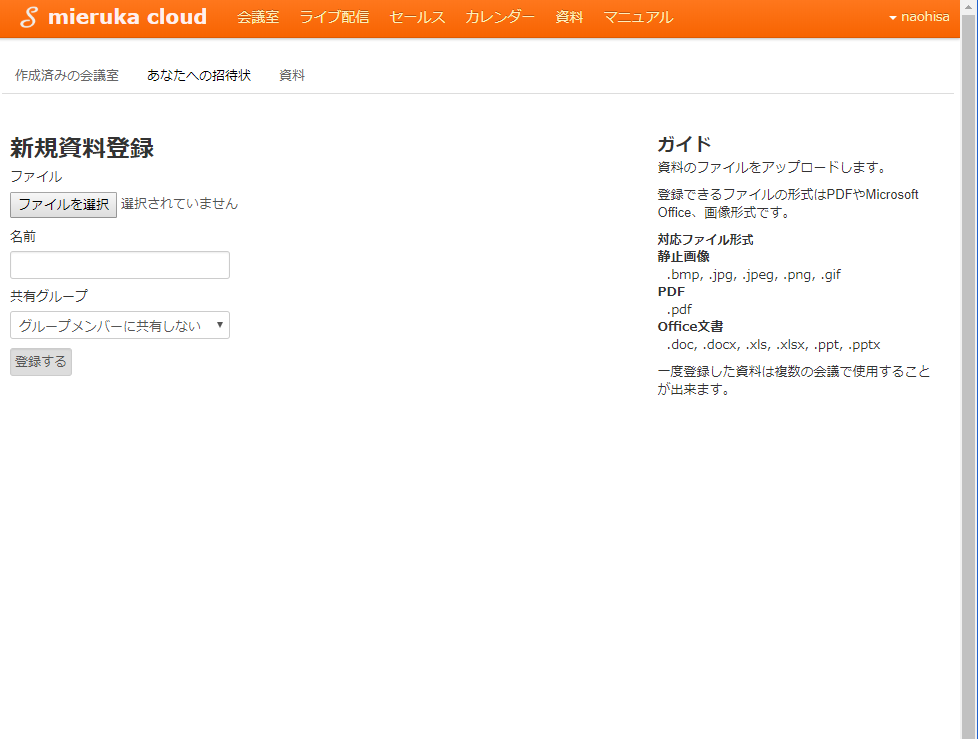Open the ライブ配信 menu item
Image resolution: width=979 pixels, height=739 pixels.
[334, 17]
